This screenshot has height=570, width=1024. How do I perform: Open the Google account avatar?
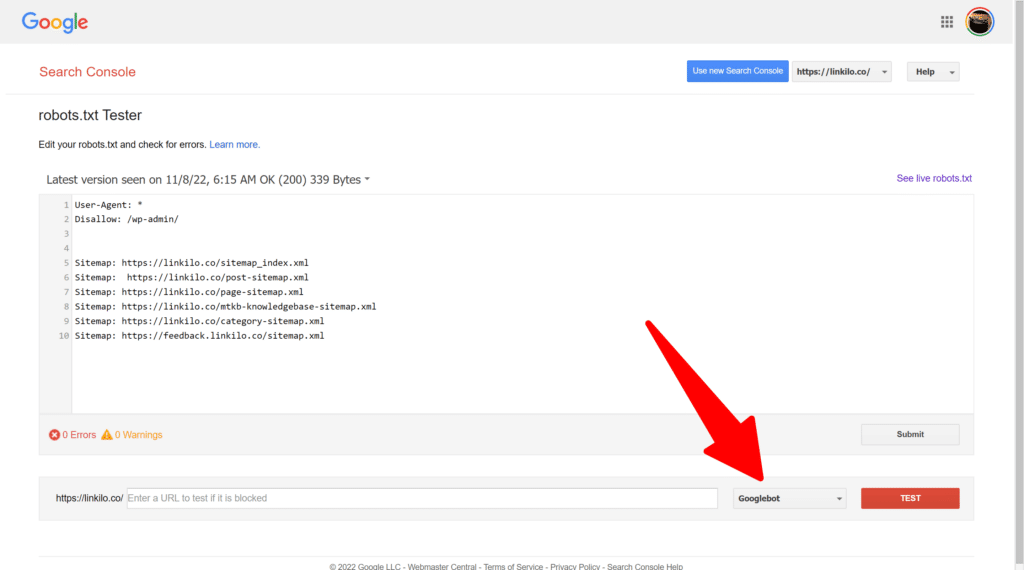point(980,22)
